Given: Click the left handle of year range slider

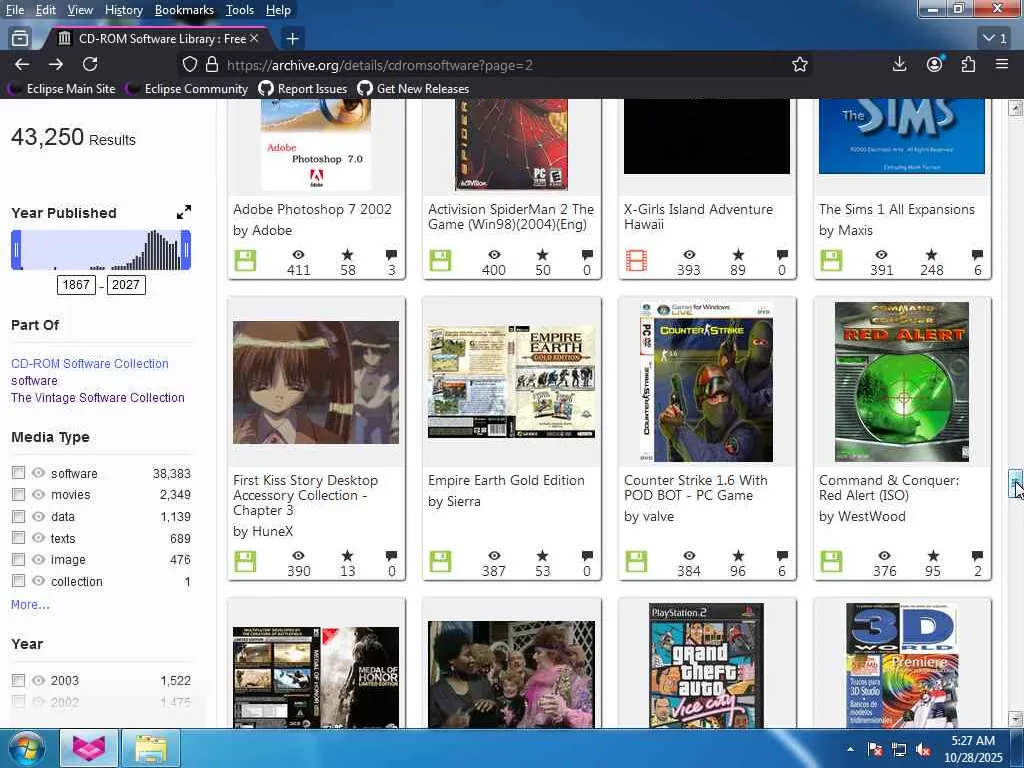Looking at the screenshot, I should (16, 250).
